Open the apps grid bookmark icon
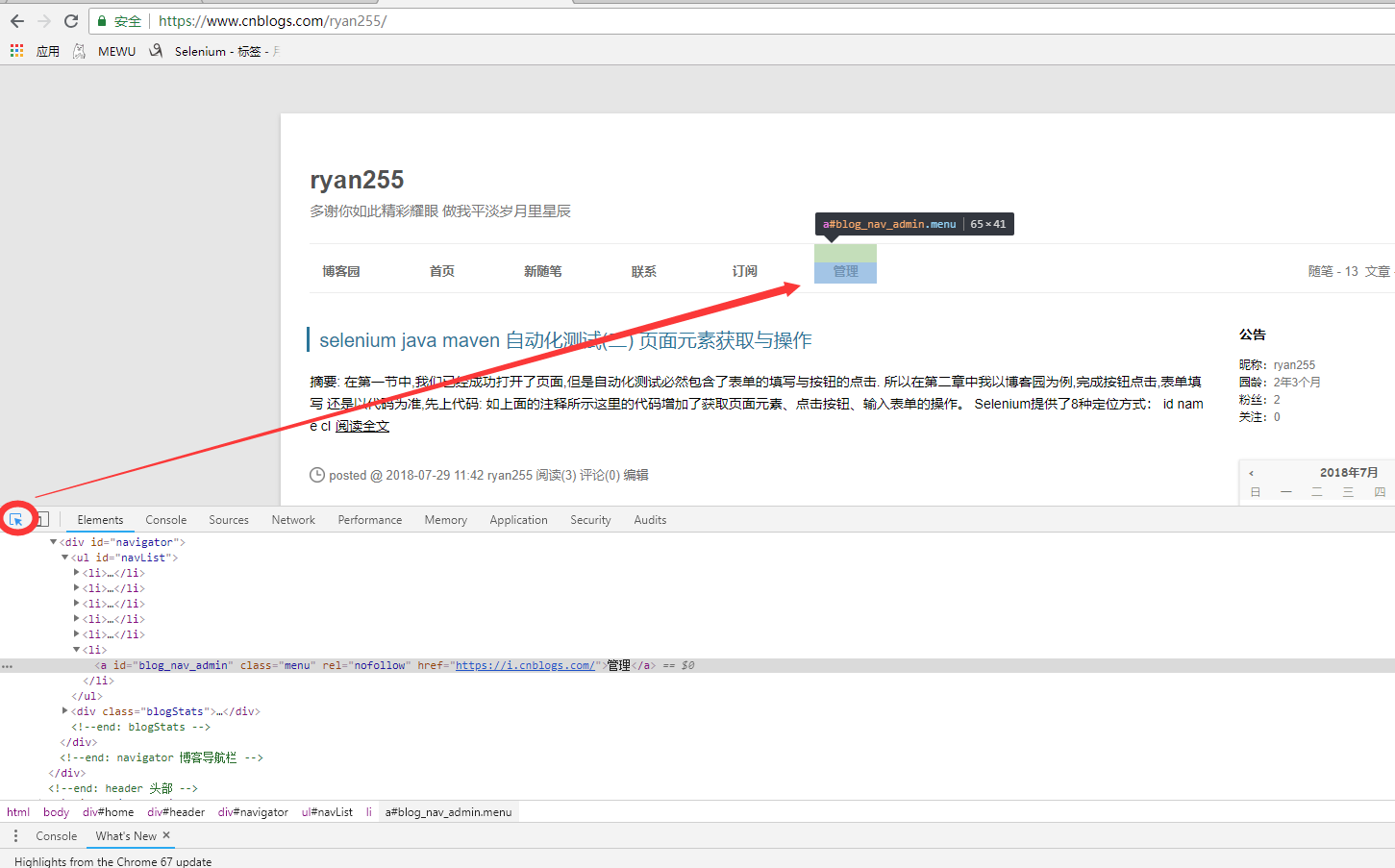1395x868 pixels. (x=16, y=51)
